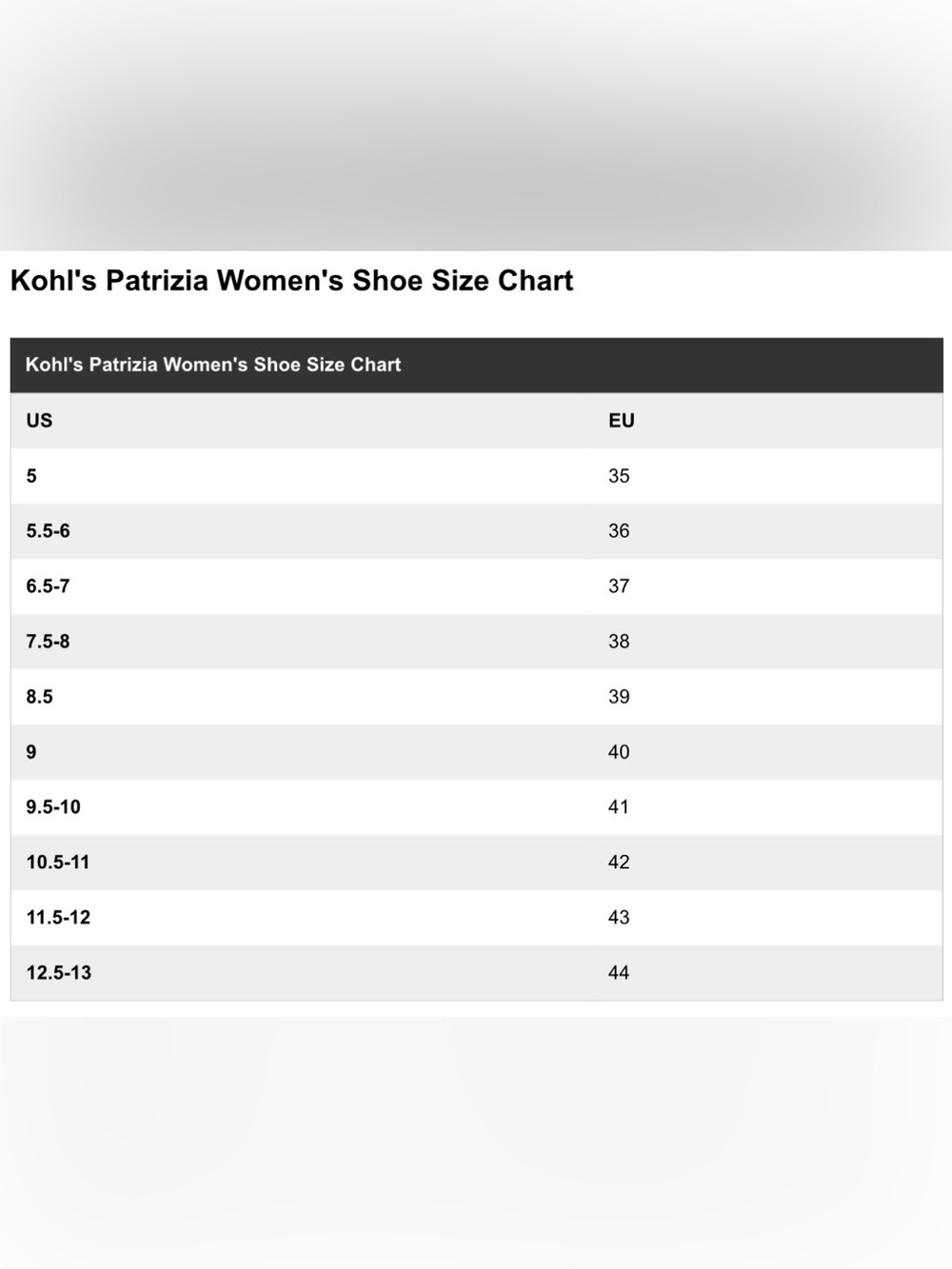
Task: Select US size 7.5-8 cell
Action: (301, 642)
